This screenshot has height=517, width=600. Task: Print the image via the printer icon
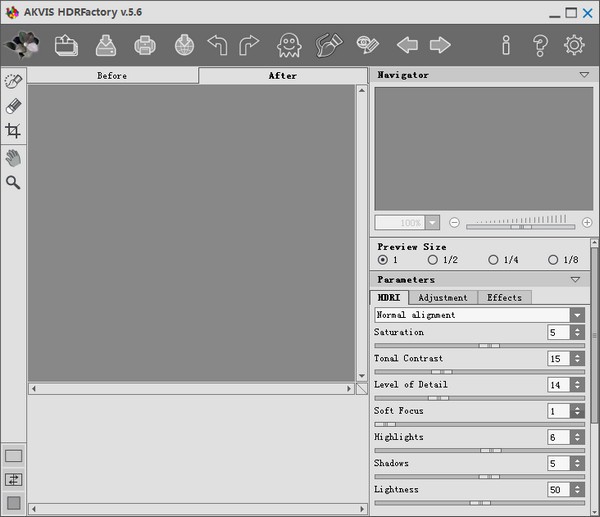[x=145, y=45]
